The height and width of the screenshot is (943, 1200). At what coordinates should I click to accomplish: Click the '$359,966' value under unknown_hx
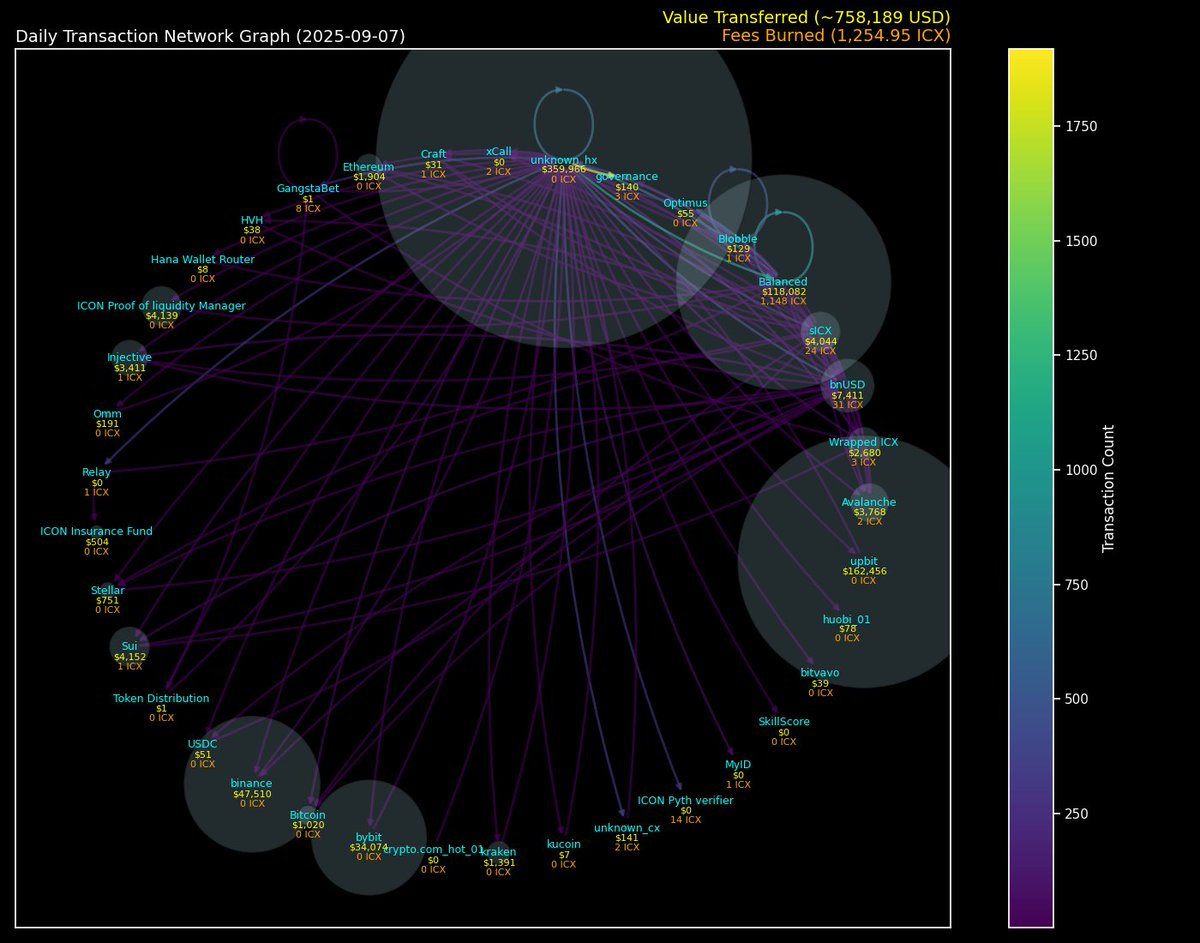point(563,170)
